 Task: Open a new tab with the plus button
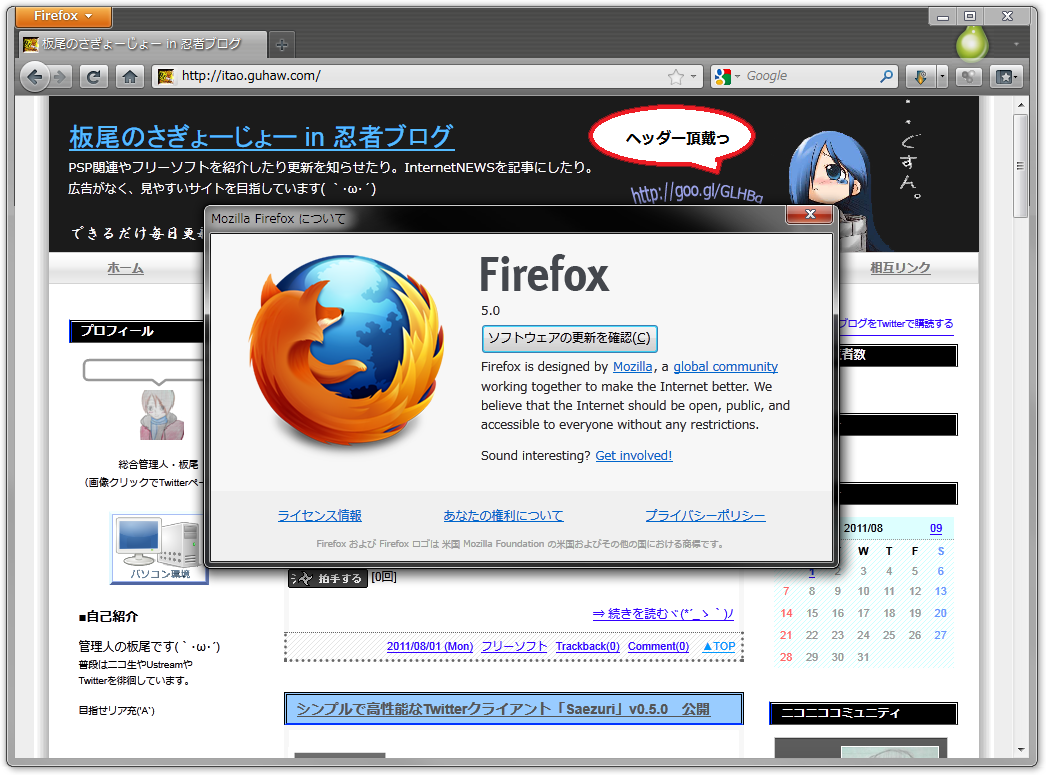[282, 45]
